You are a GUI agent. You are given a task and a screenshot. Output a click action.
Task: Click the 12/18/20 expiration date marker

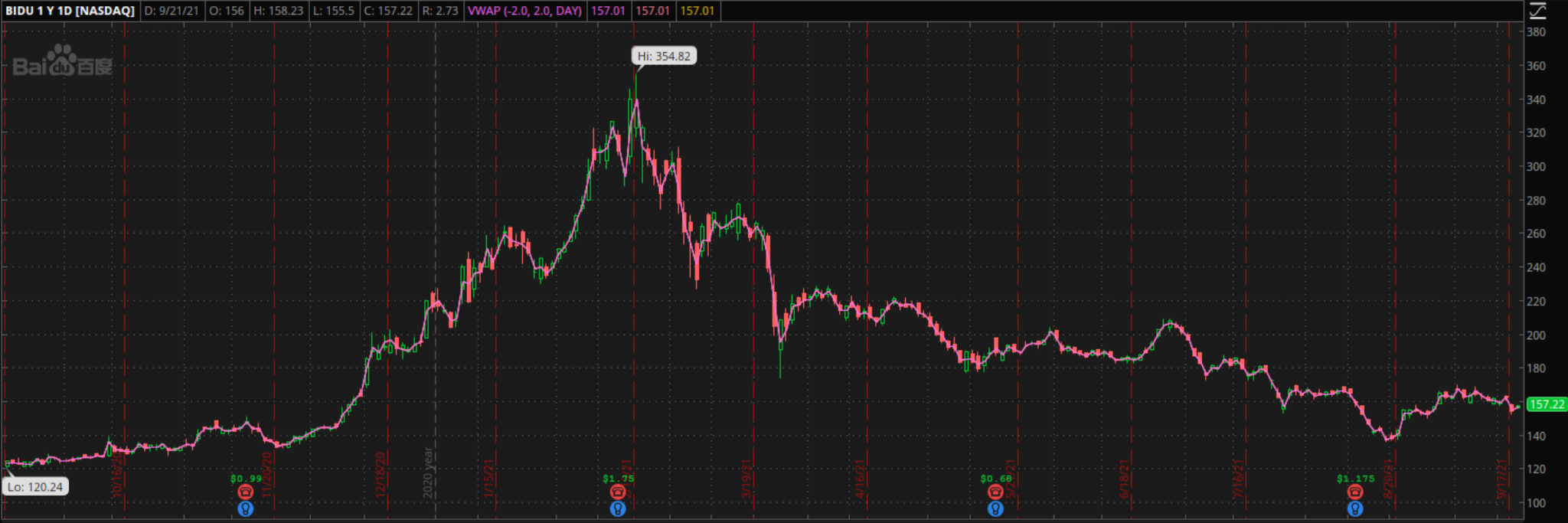tap(381, 476)
